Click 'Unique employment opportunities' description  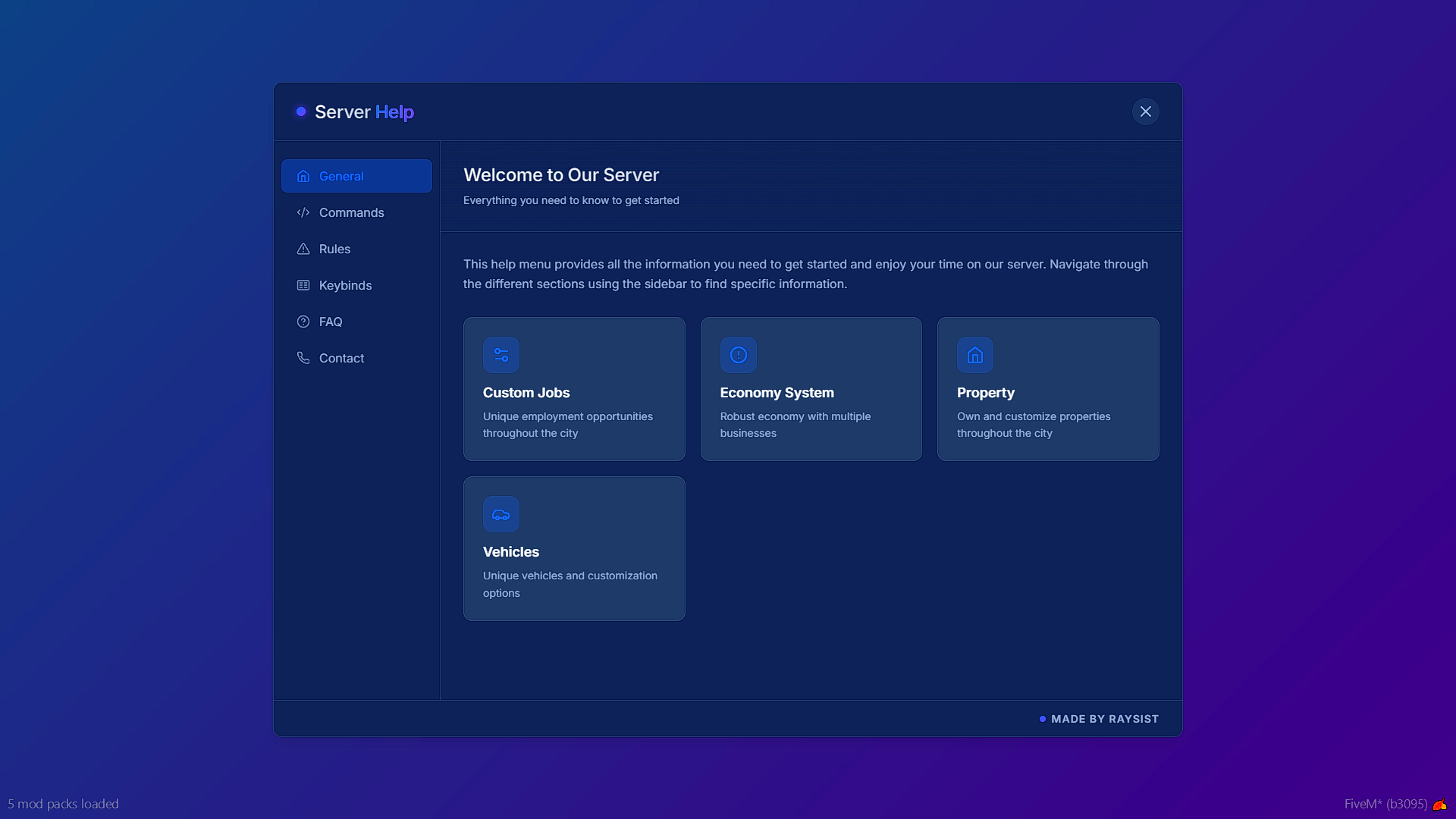pos(568,425)
